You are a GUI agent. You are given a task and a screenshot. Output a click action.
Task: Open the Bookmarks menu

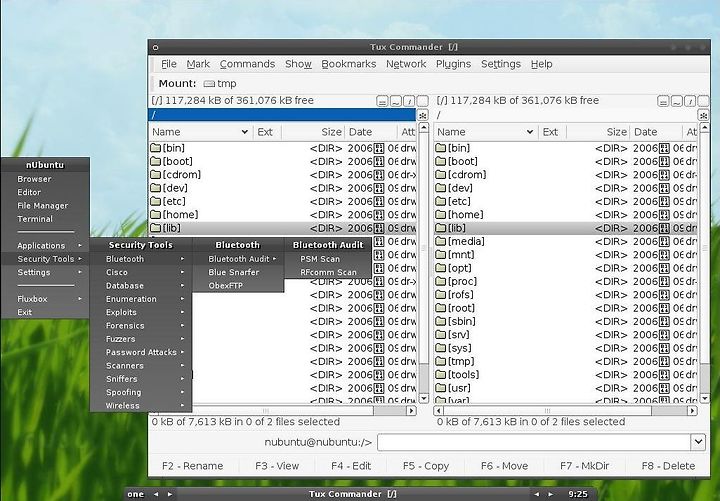coord(349,64)
